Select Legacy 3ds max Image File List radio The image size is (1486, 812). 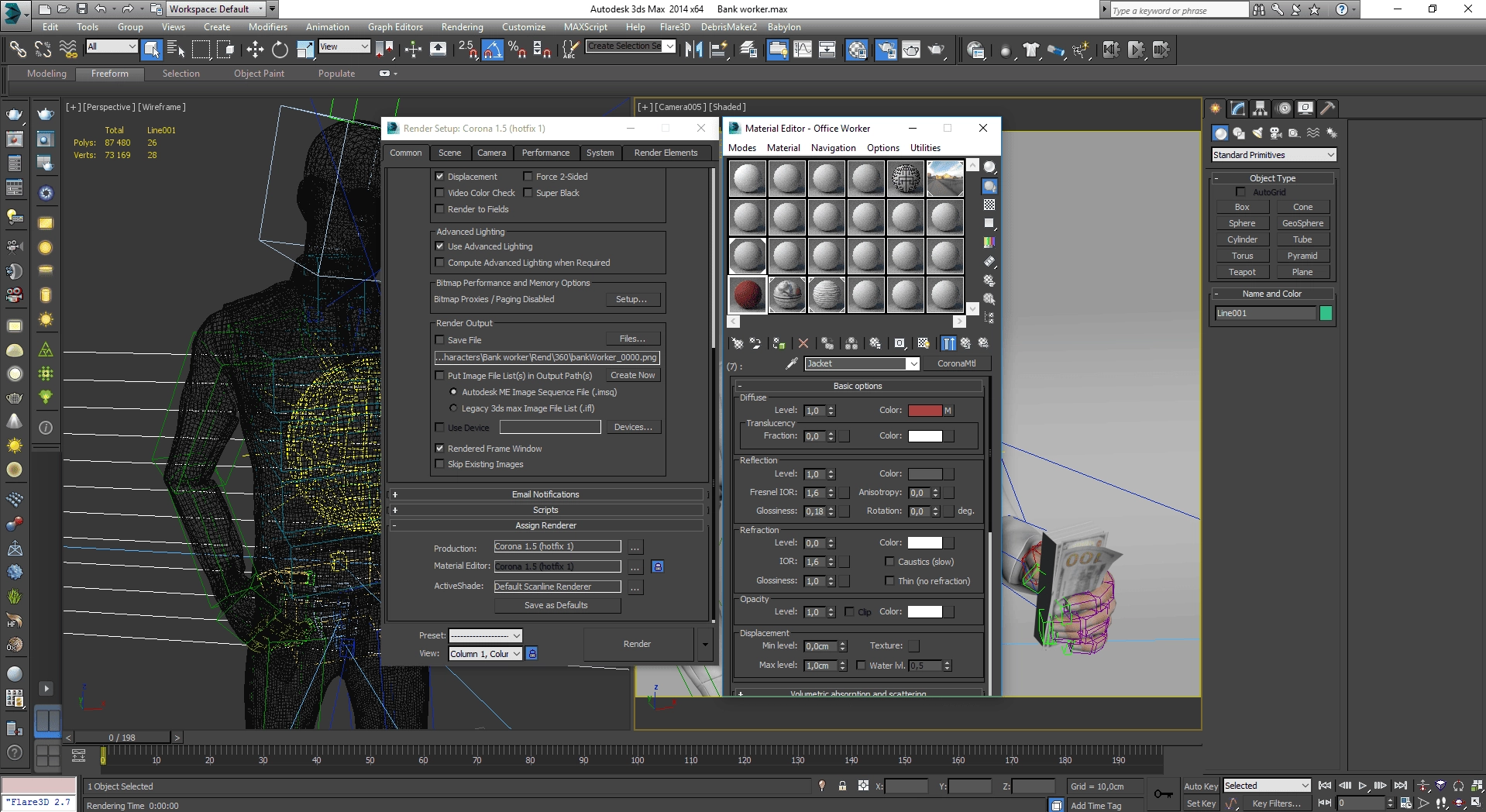(454, 408)
